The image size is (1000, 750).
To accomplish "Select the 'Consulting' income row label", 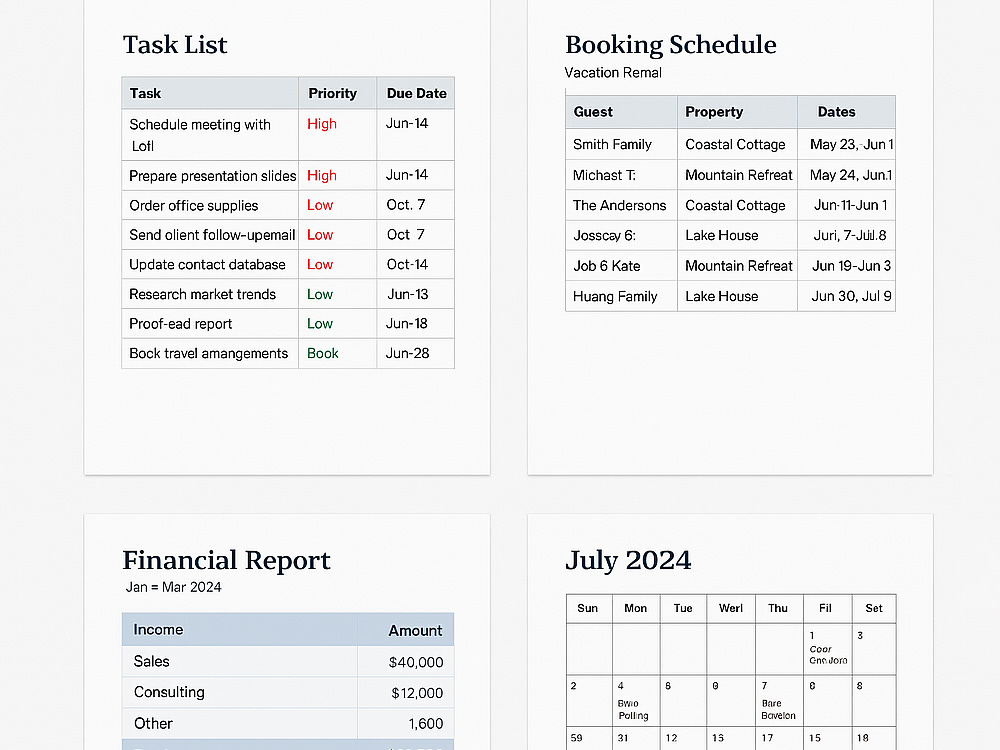I will [x=169, y=692].
